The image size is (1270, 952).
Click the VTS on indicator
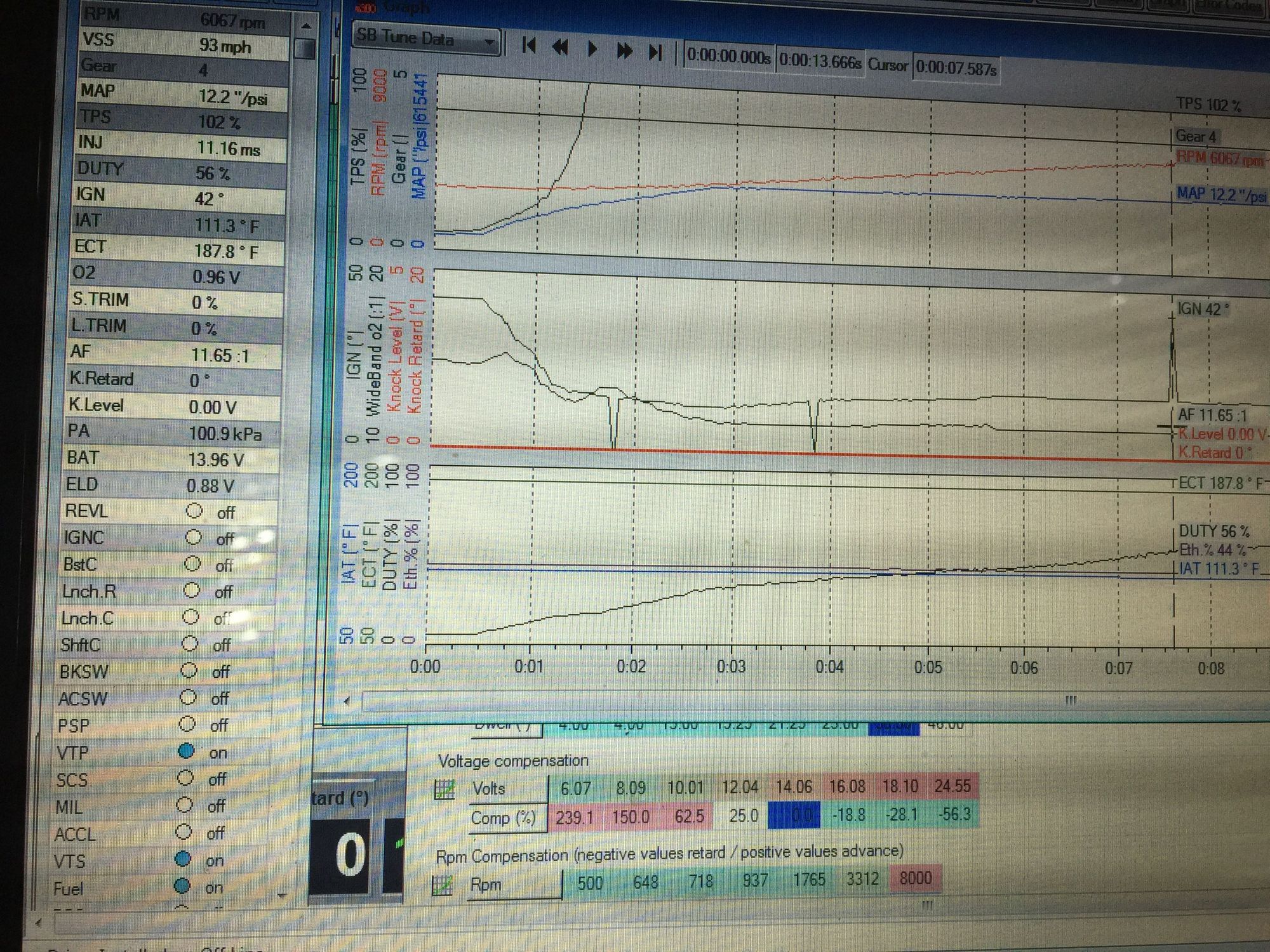183,859
